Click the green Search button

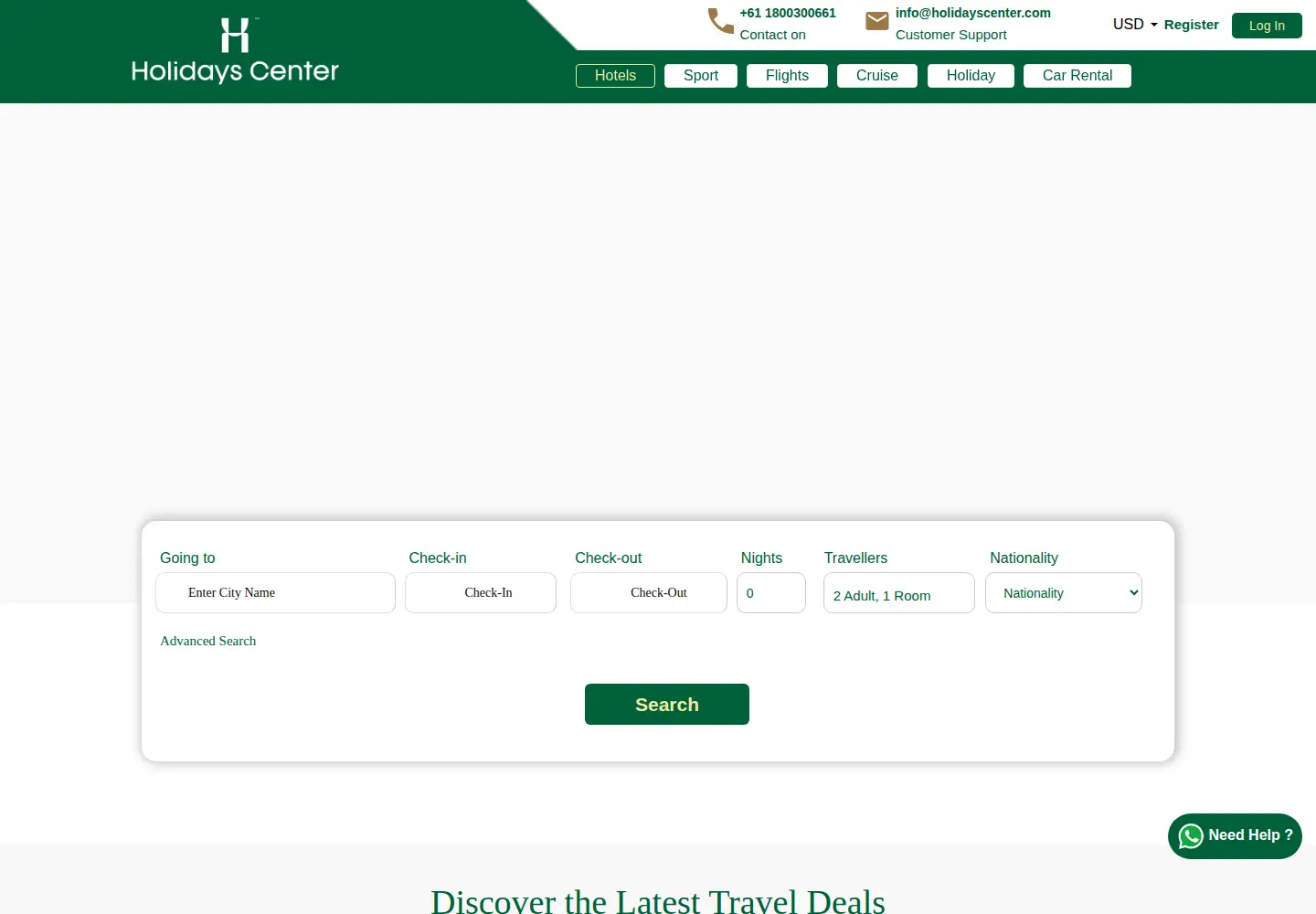click(667, 705)
